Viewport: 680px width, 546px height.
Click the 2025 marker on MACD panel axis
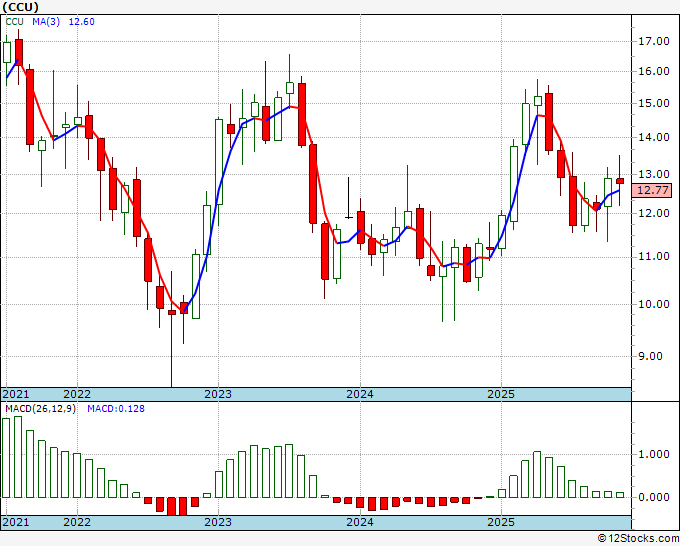[501, 522]
